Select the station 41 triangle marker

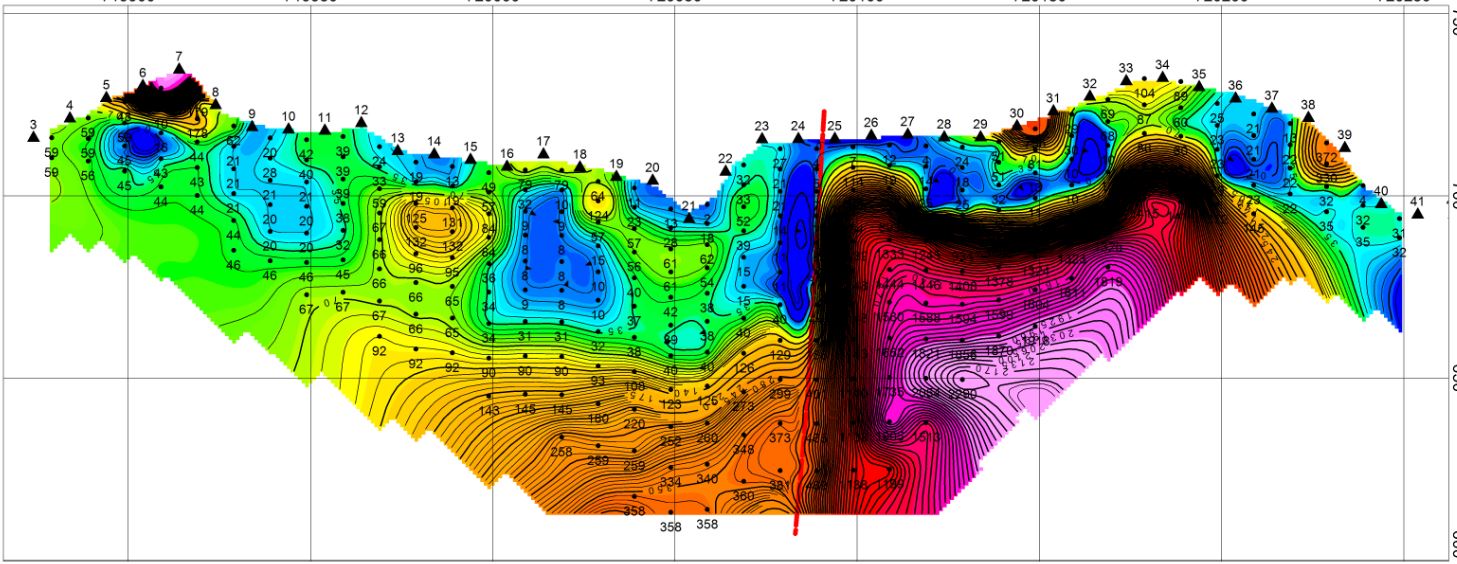(1417, 212)
